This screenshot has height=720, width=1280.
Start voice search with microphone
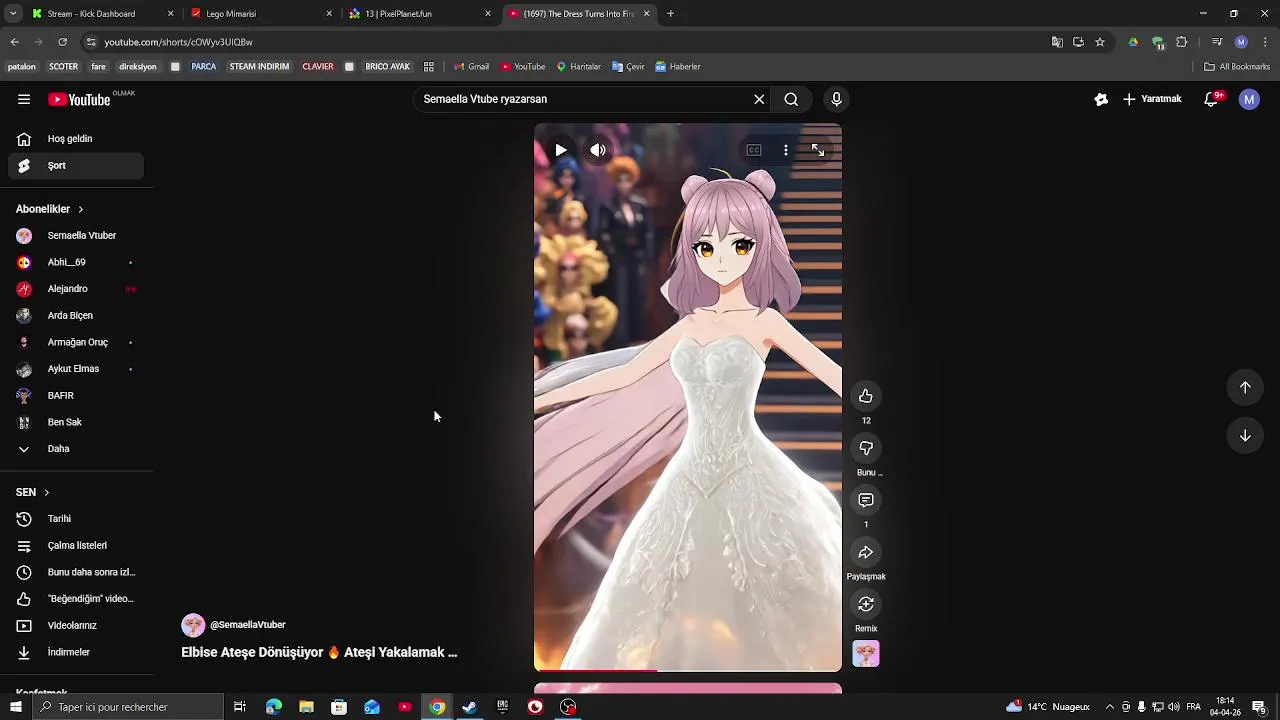(x=837, y=99)
